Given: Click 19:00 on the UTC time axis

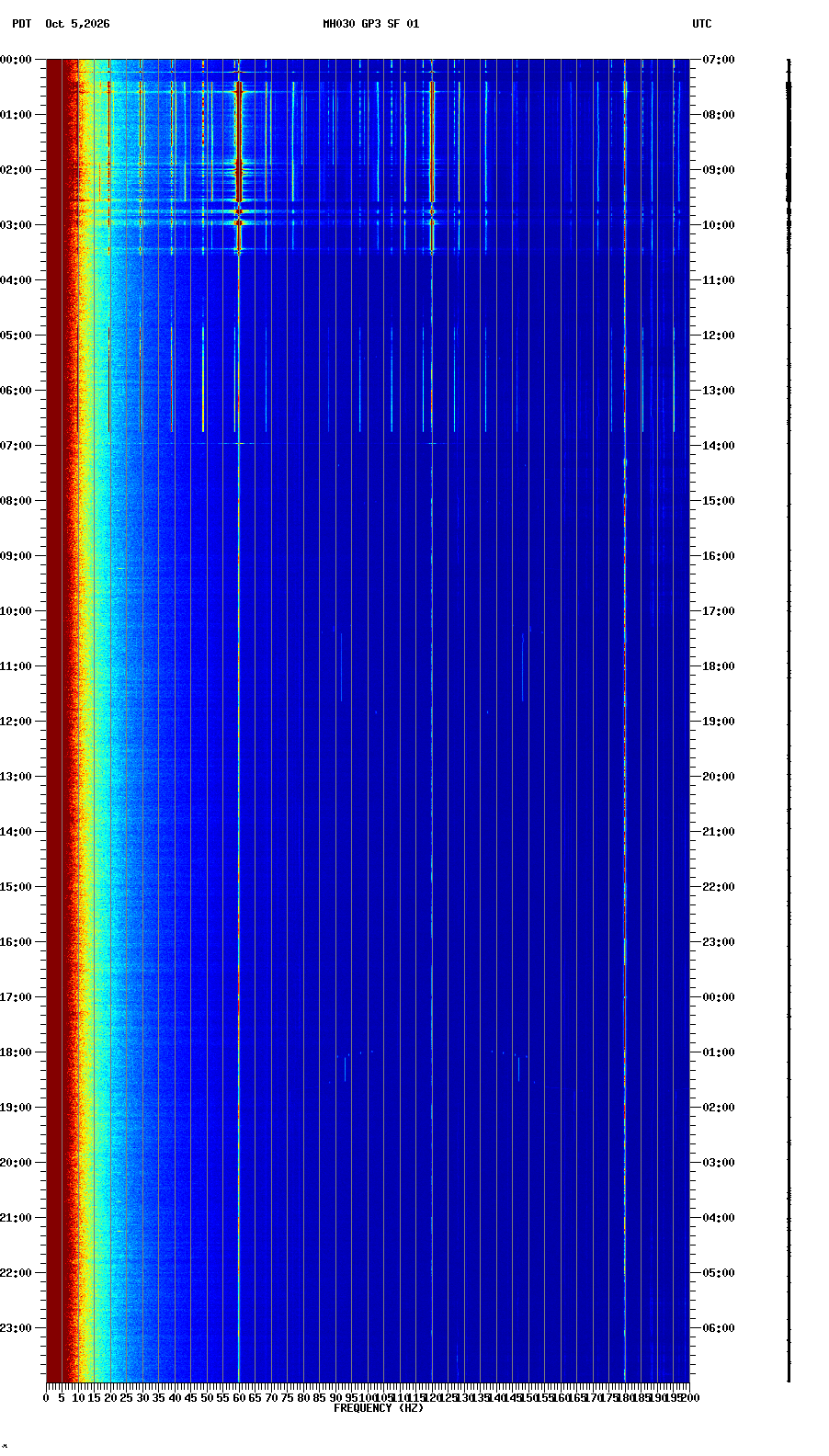Looking at the screenshot, I should (719, 722).
